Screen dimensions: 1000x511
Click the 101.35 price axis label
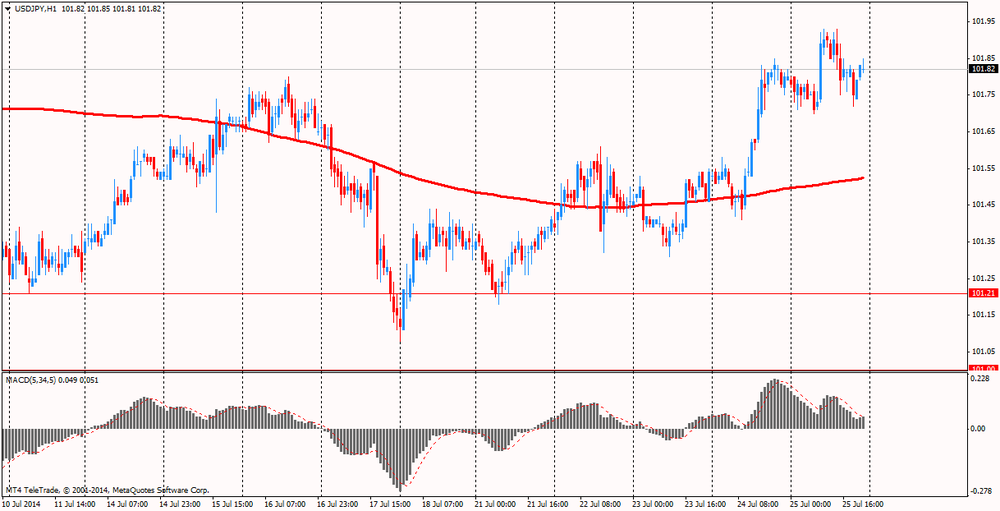click(983, 242)
